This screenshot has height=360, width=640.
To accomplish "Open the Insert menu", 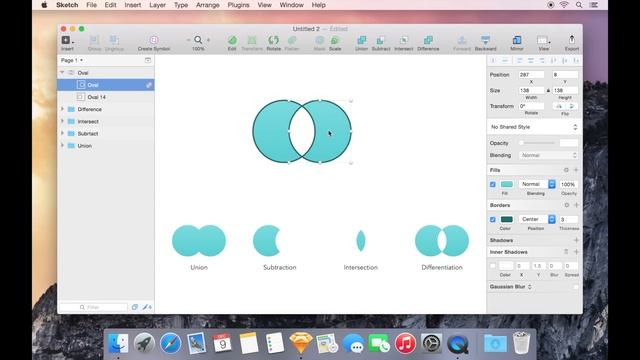I will pos(133,5).
